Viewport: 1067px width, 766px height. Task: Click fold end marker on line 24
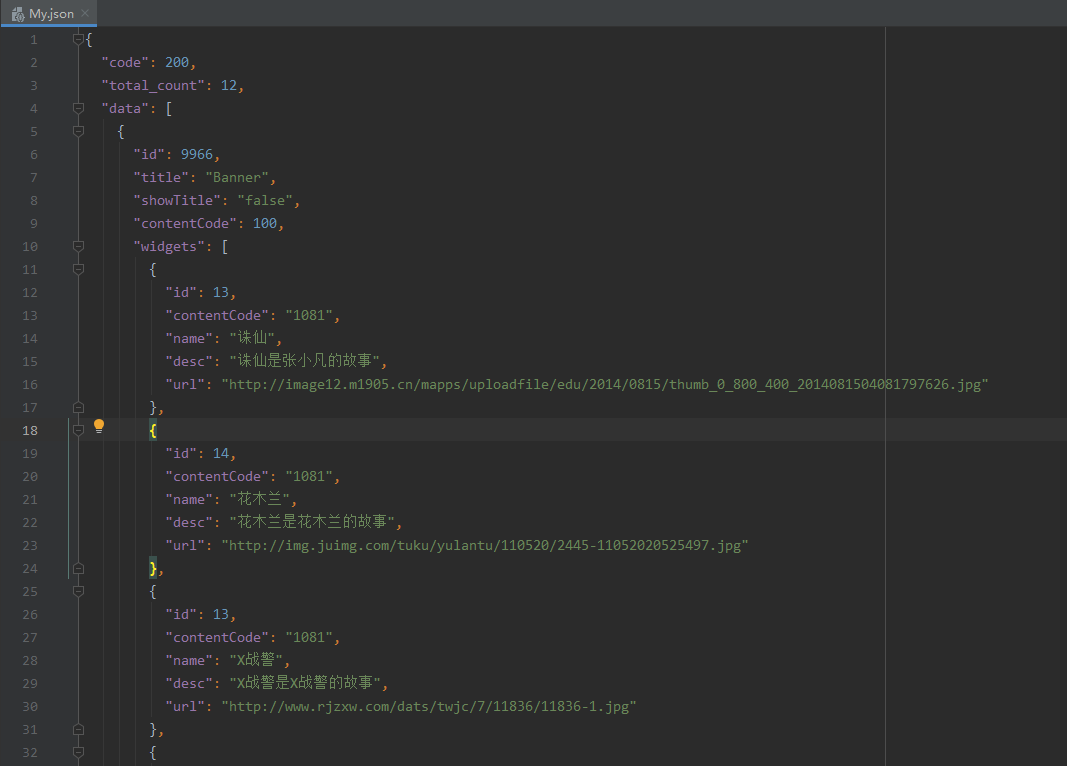pyautogui.click(x=78, y=568)
